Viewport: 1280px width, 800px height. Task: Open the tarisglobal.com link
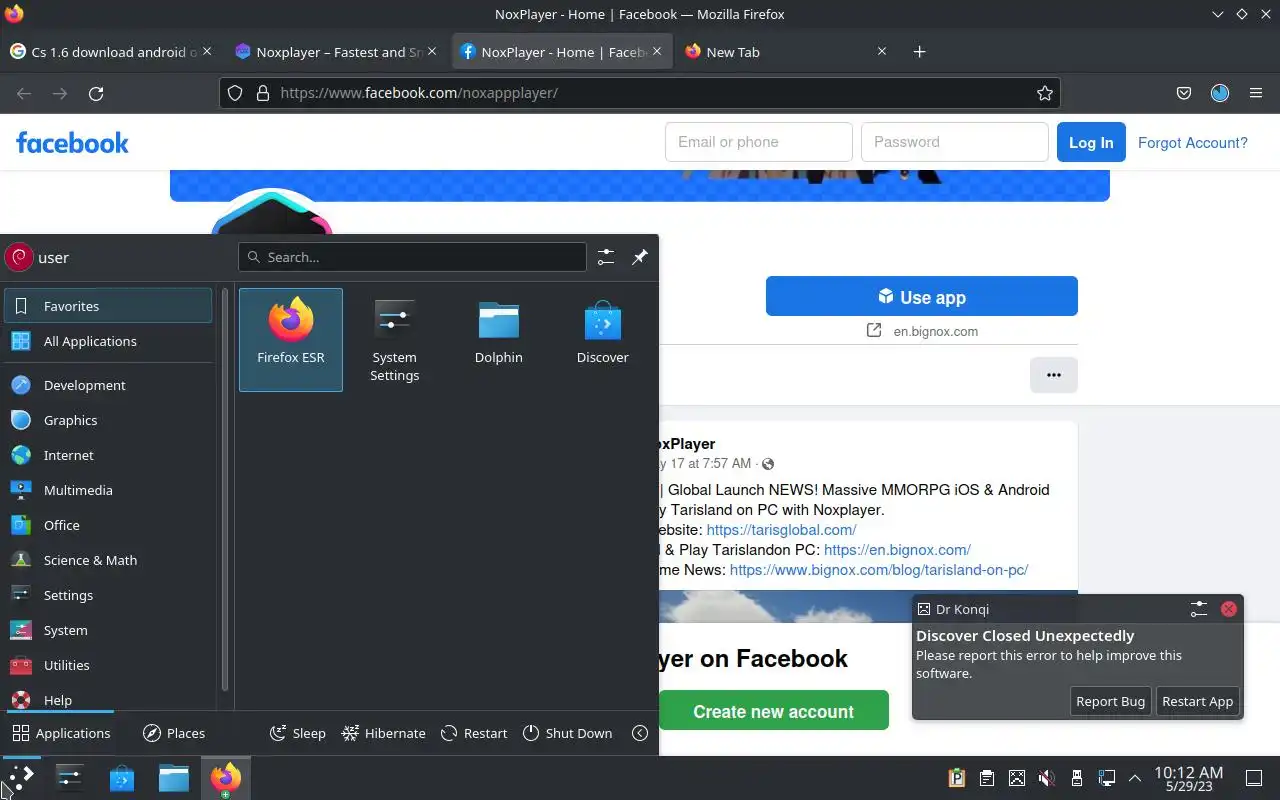point(782,530)
